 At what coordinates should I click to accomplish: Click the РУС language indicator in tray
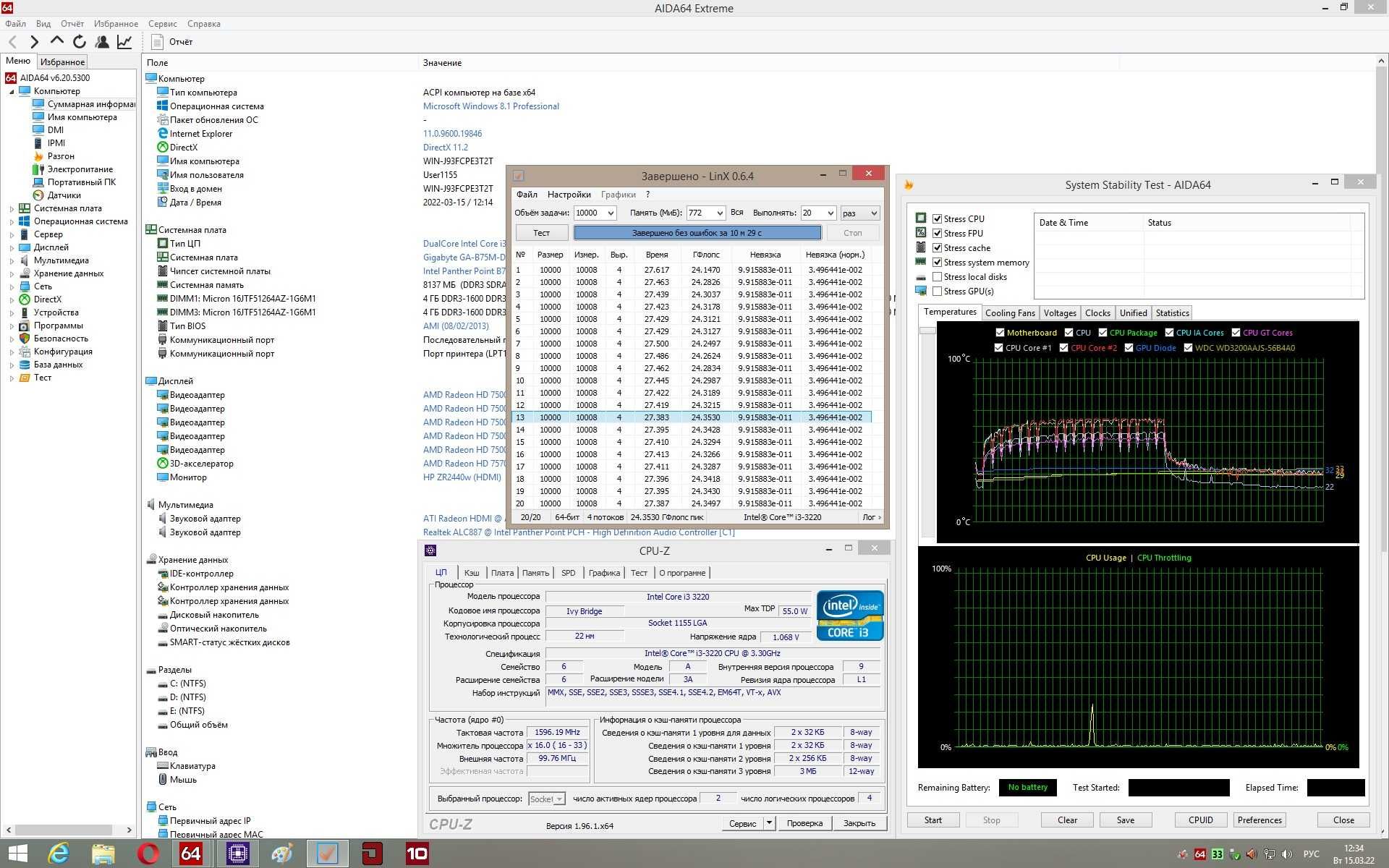point(1312,854)
